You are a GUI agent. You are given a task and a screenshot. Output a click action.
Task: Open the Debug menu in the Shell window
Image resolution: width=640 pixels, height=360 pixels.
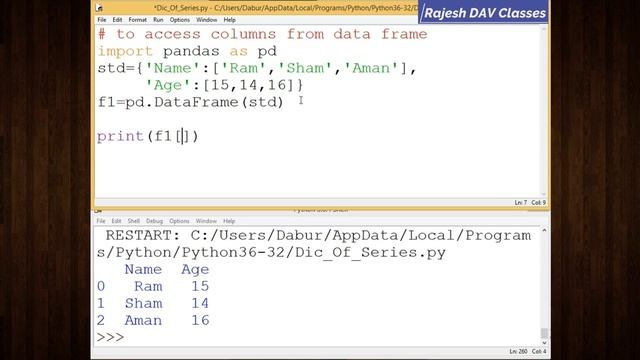(154, 221)
